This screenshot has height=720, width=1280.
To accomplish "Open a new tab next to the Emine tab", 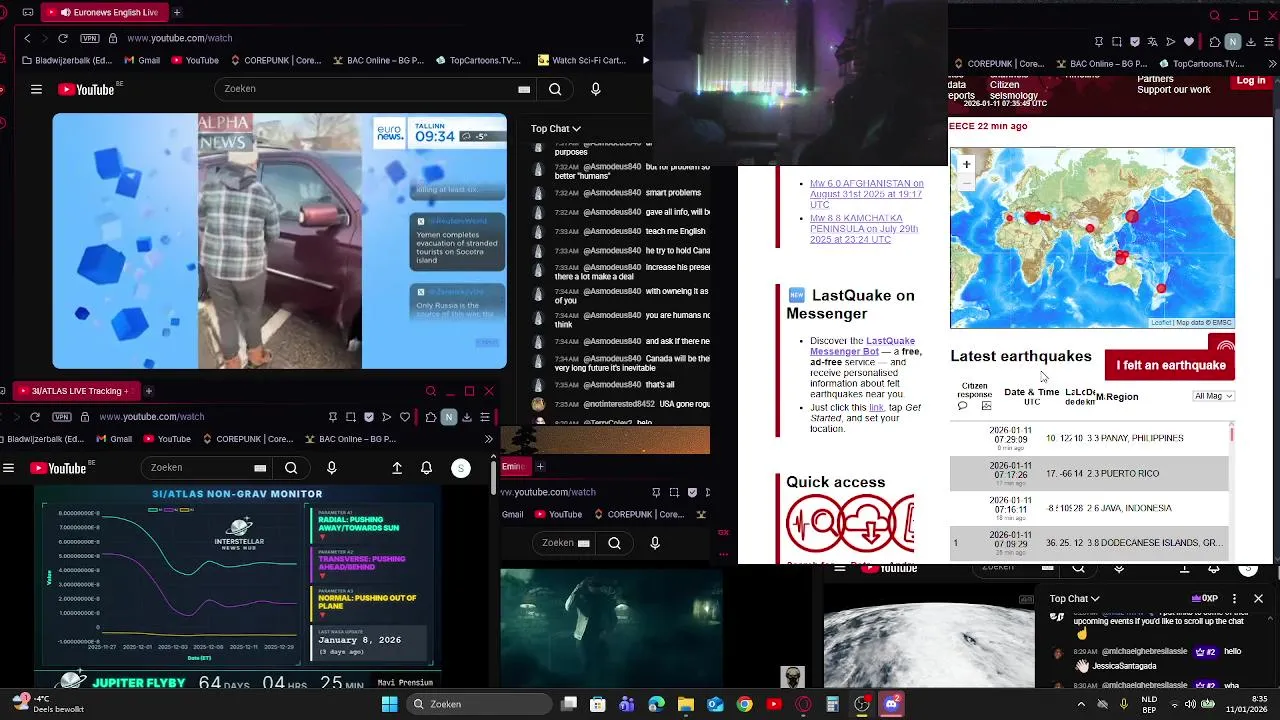I will (x=540, y=466).
